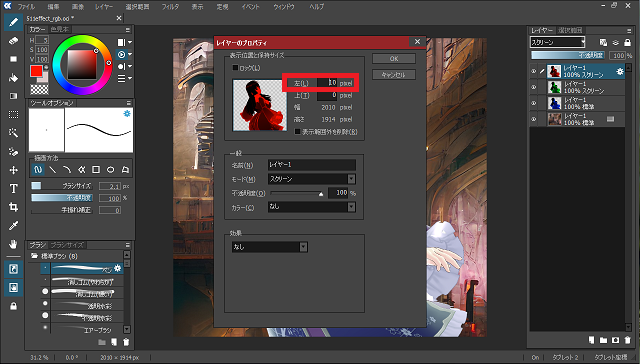
Task: Hide the green layer using eye icon
Action: click(x=533, y=87)
